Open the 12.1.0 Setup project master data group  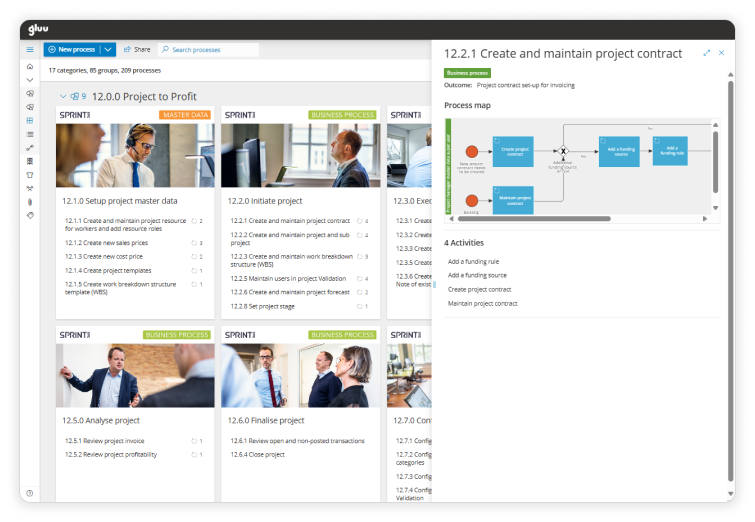click(119, 201)
